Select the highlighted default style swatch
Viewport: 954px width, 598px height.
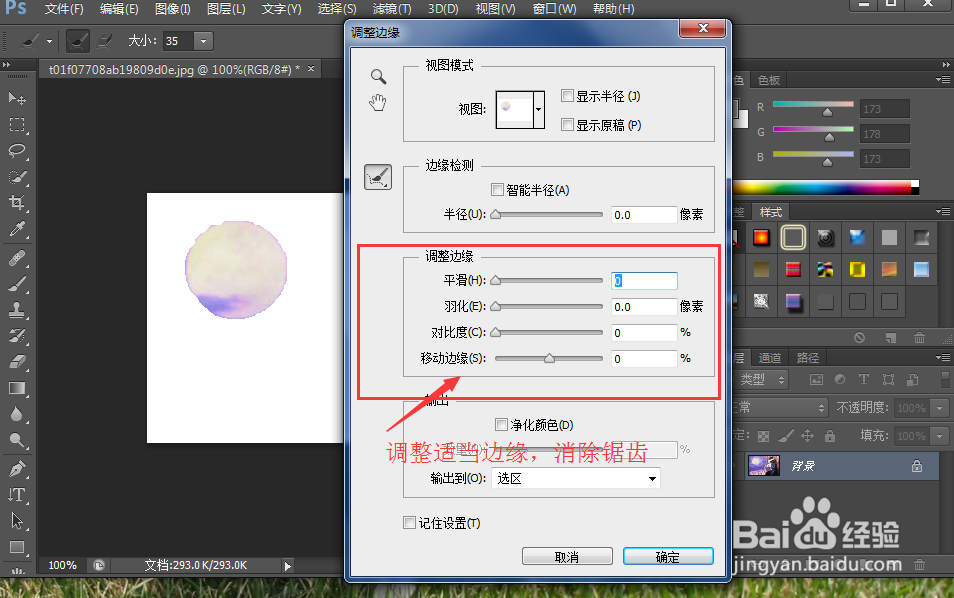tap(793, 237)
